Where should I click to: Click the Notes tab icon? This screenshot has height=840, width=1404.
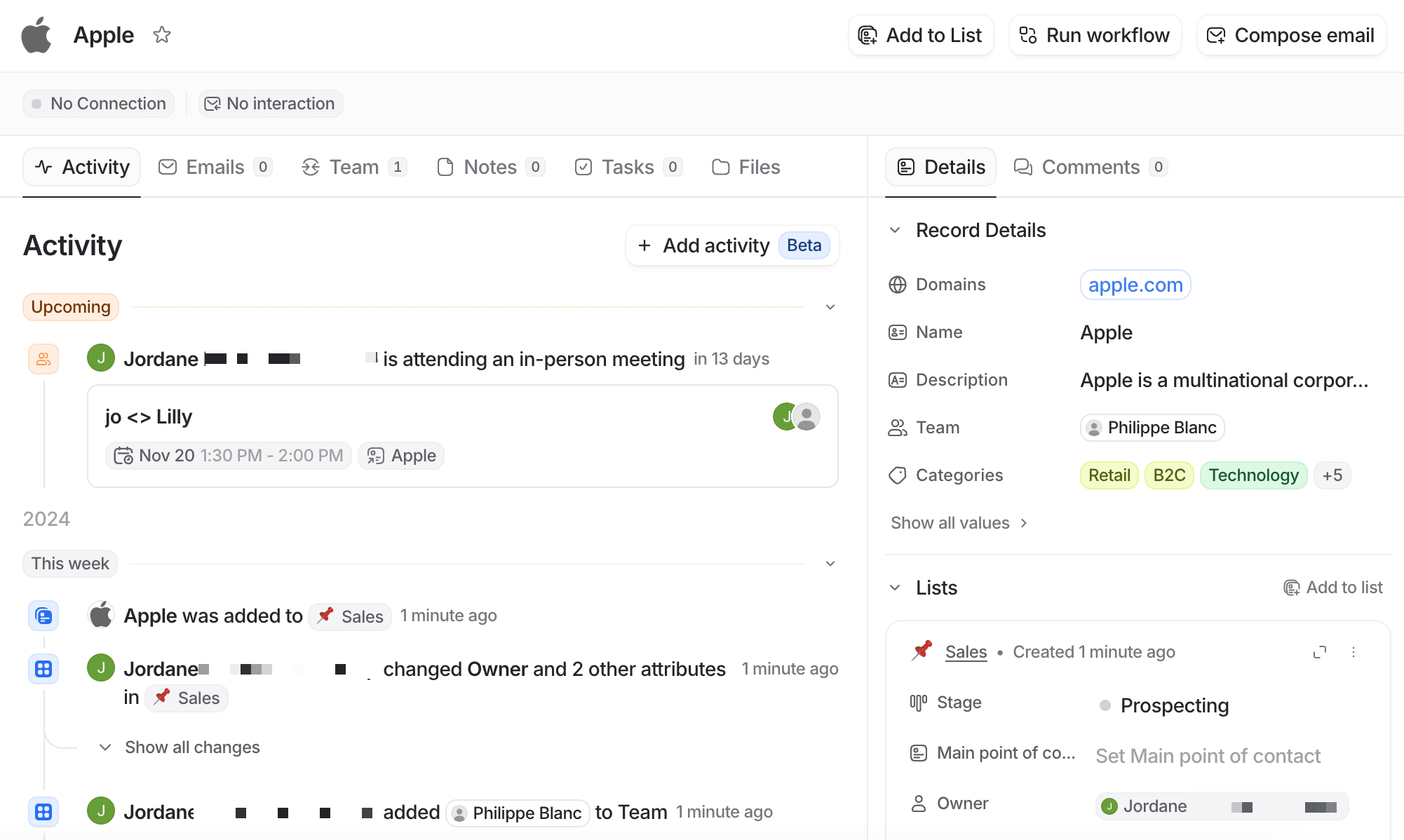click(x=445, y=167)
